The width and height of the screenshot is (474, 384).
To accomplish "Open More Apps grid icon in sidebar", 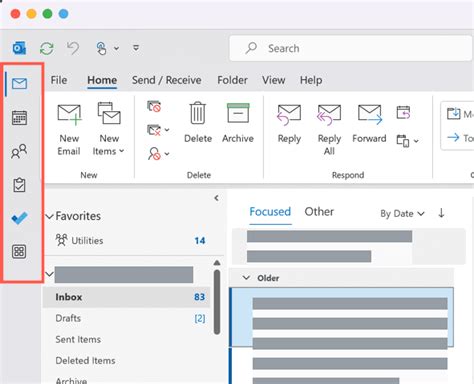I will [x=19, y=251].
